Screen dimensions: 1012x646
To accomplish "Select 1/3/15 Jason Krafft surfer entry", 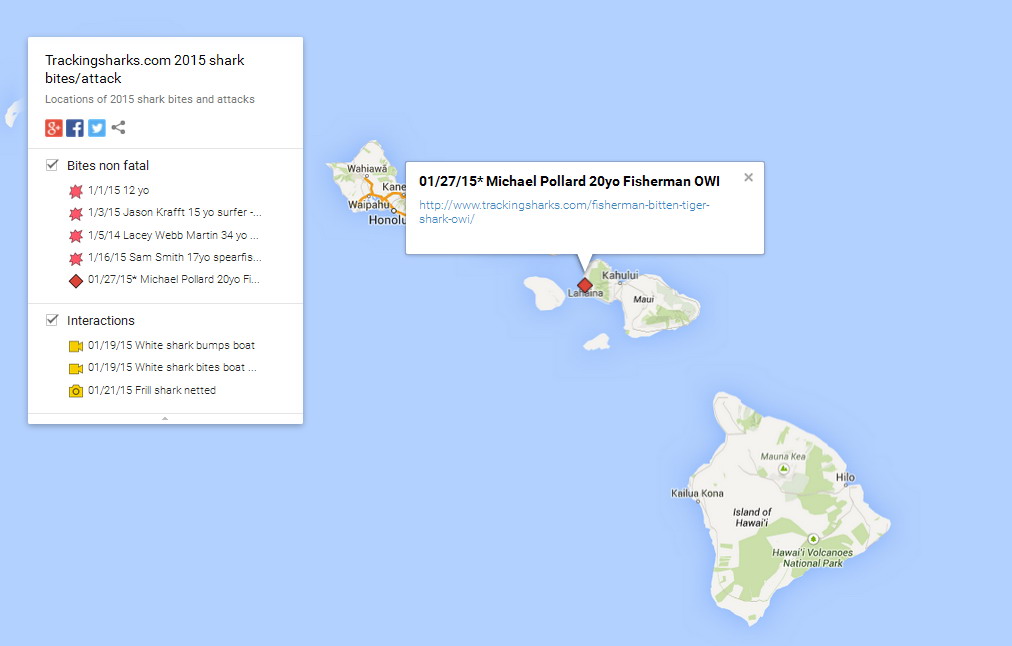I will tap(175, 212).
